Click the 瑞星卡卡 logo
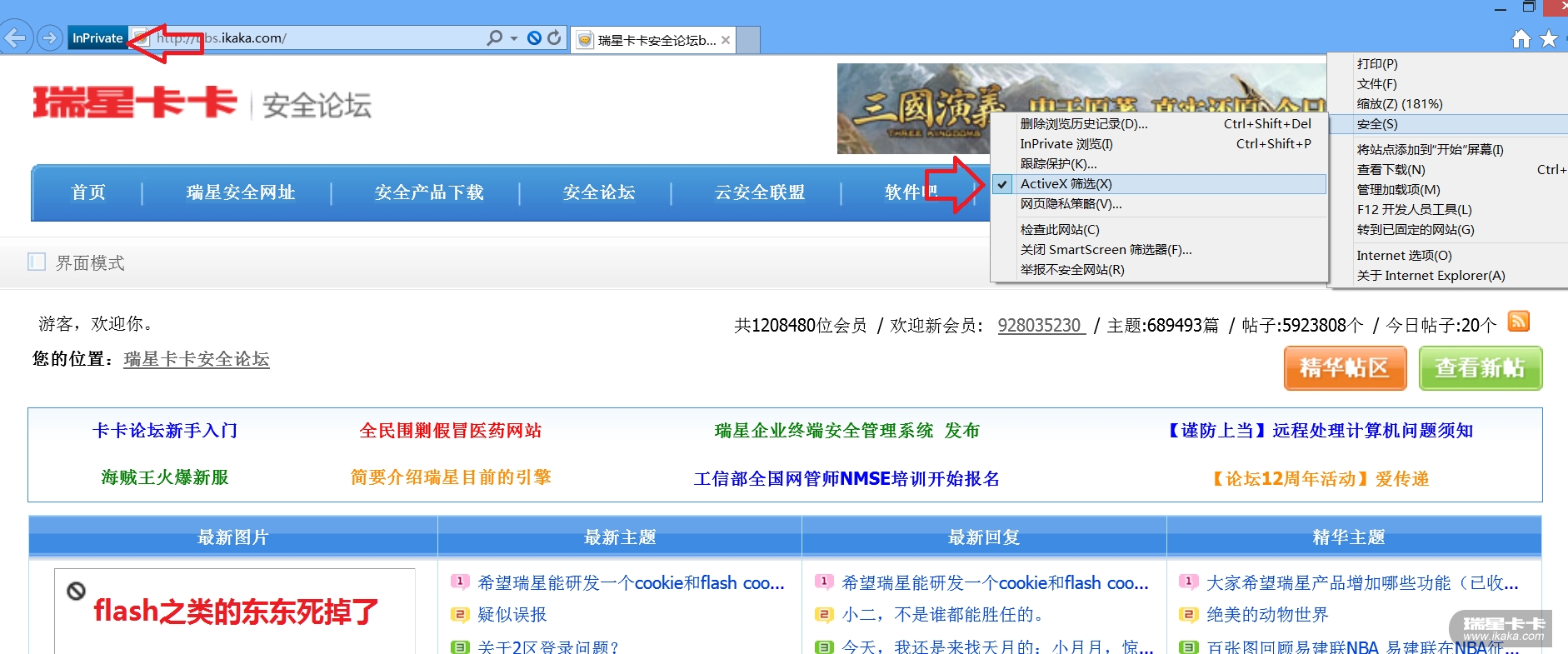1568x654 pixels. [135, 102]
